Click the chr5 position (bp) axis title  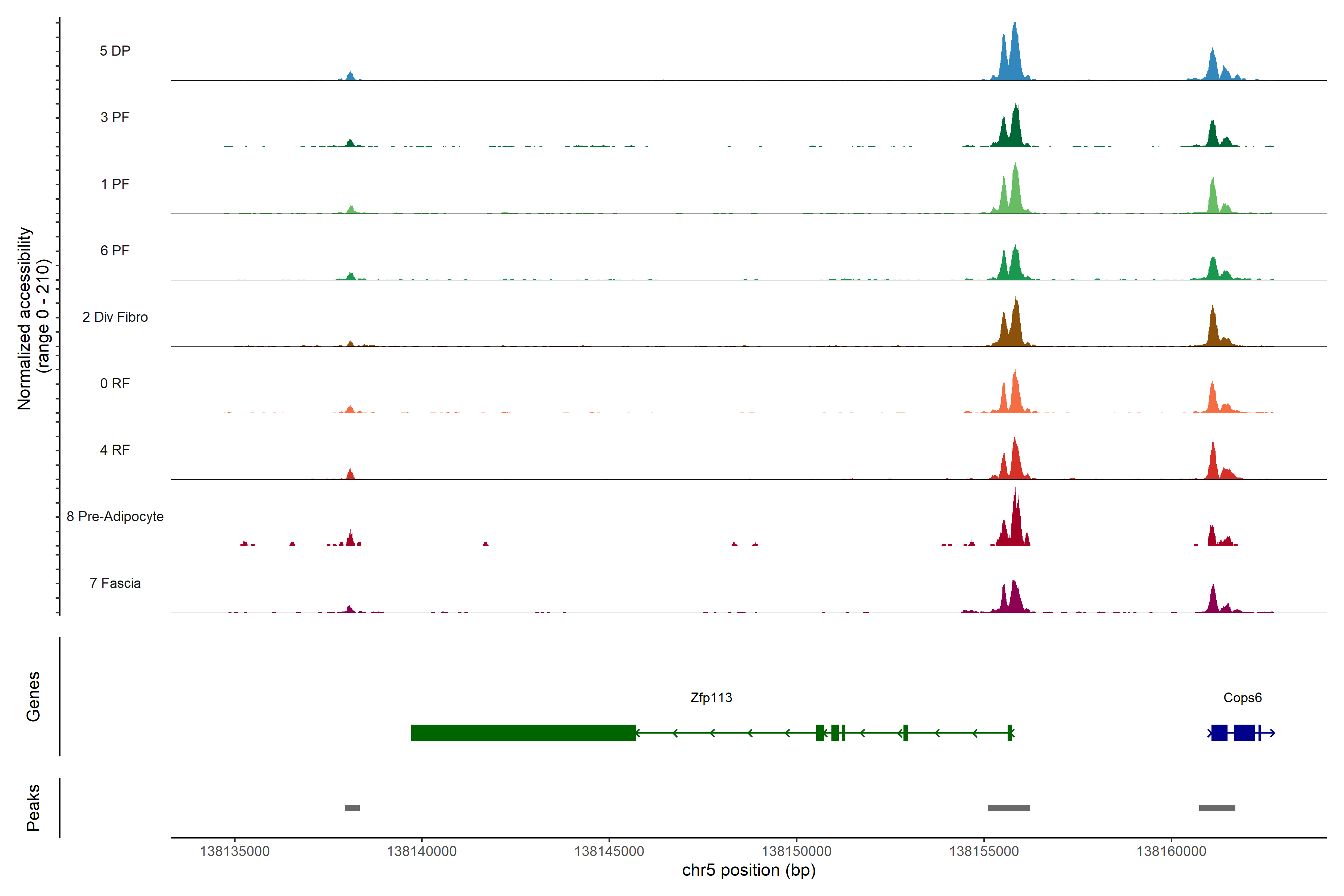point(749,870)
